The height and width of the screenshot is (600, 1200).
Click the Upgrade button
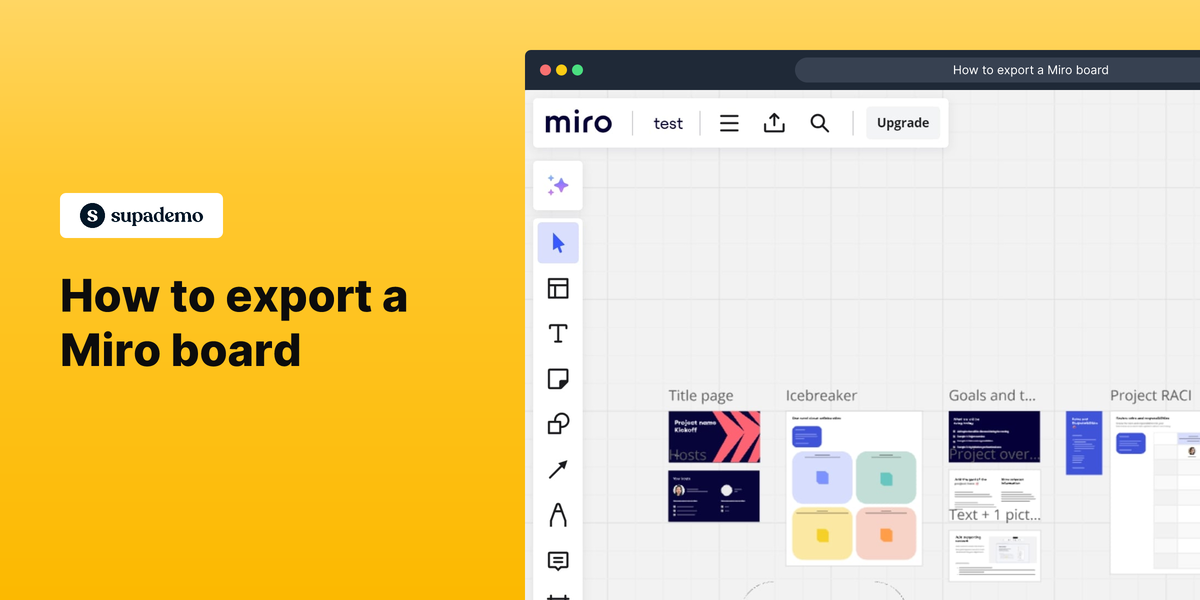[903, 123]
